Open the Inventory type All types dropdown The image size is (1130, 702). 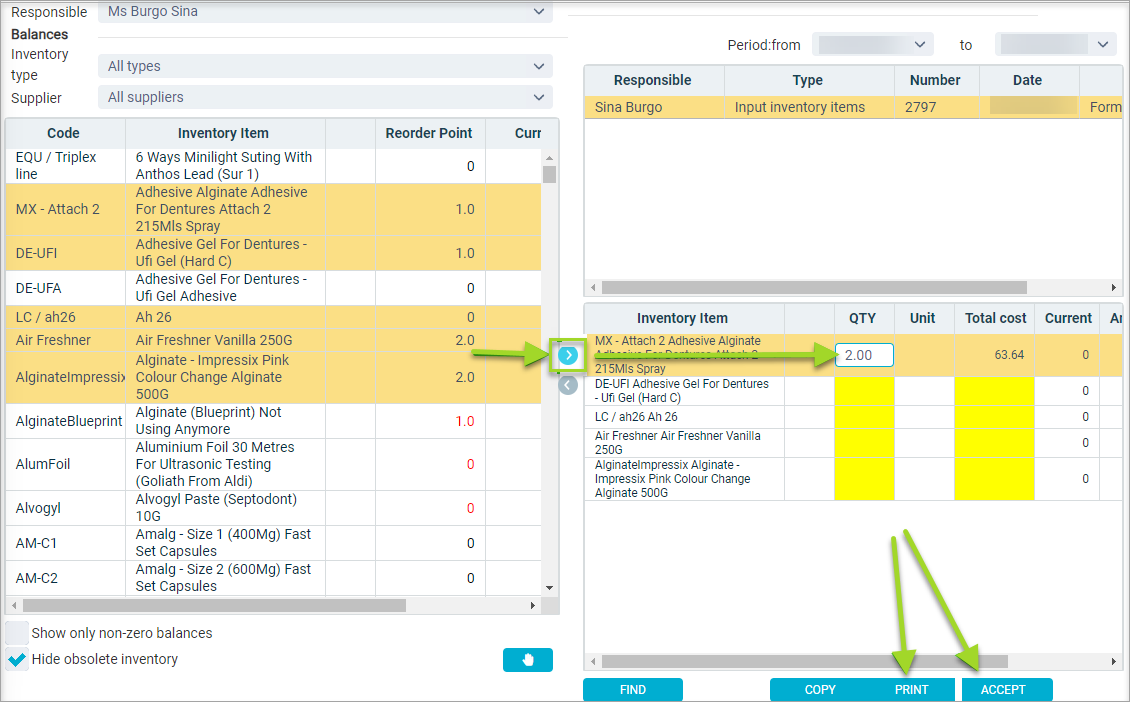[x=325, y=66]
